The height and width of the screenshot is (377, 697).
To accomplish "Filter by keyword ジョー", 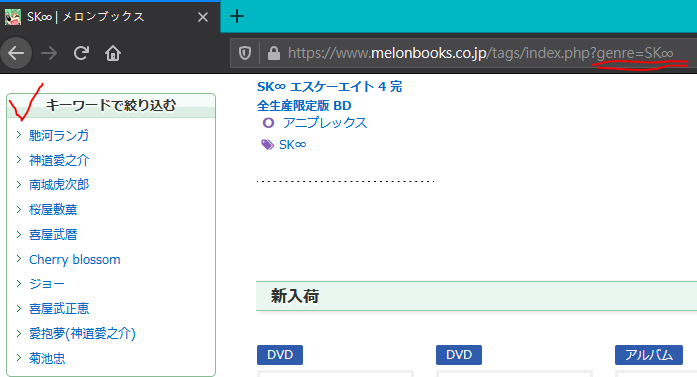I will click(x=47, y=284).
